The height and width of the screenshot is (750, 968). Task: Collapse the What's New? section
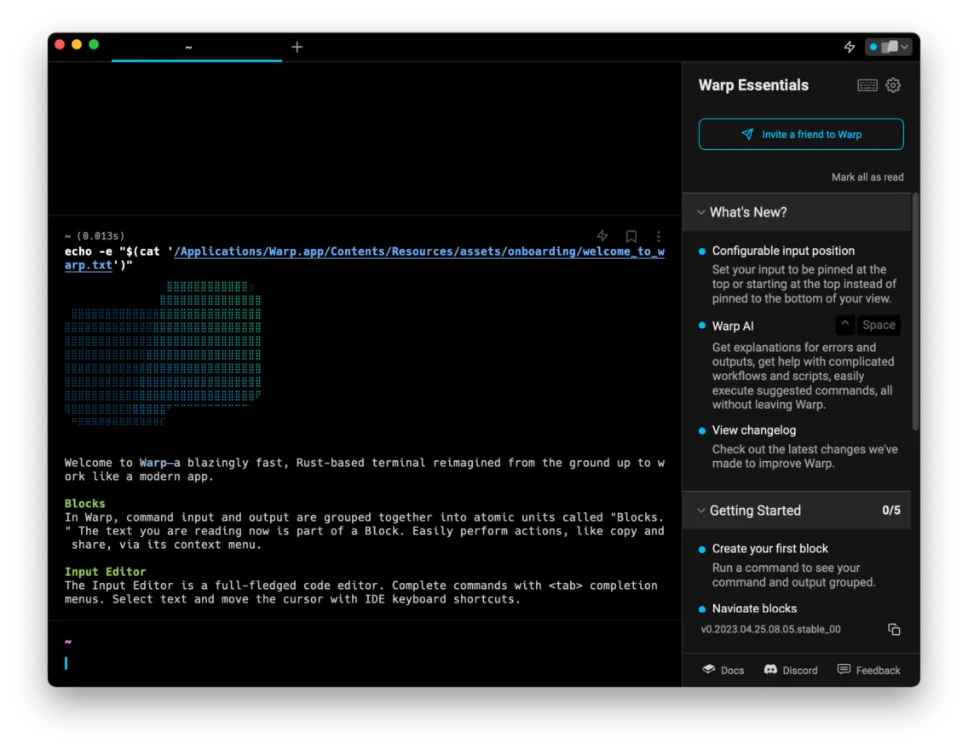796,212
